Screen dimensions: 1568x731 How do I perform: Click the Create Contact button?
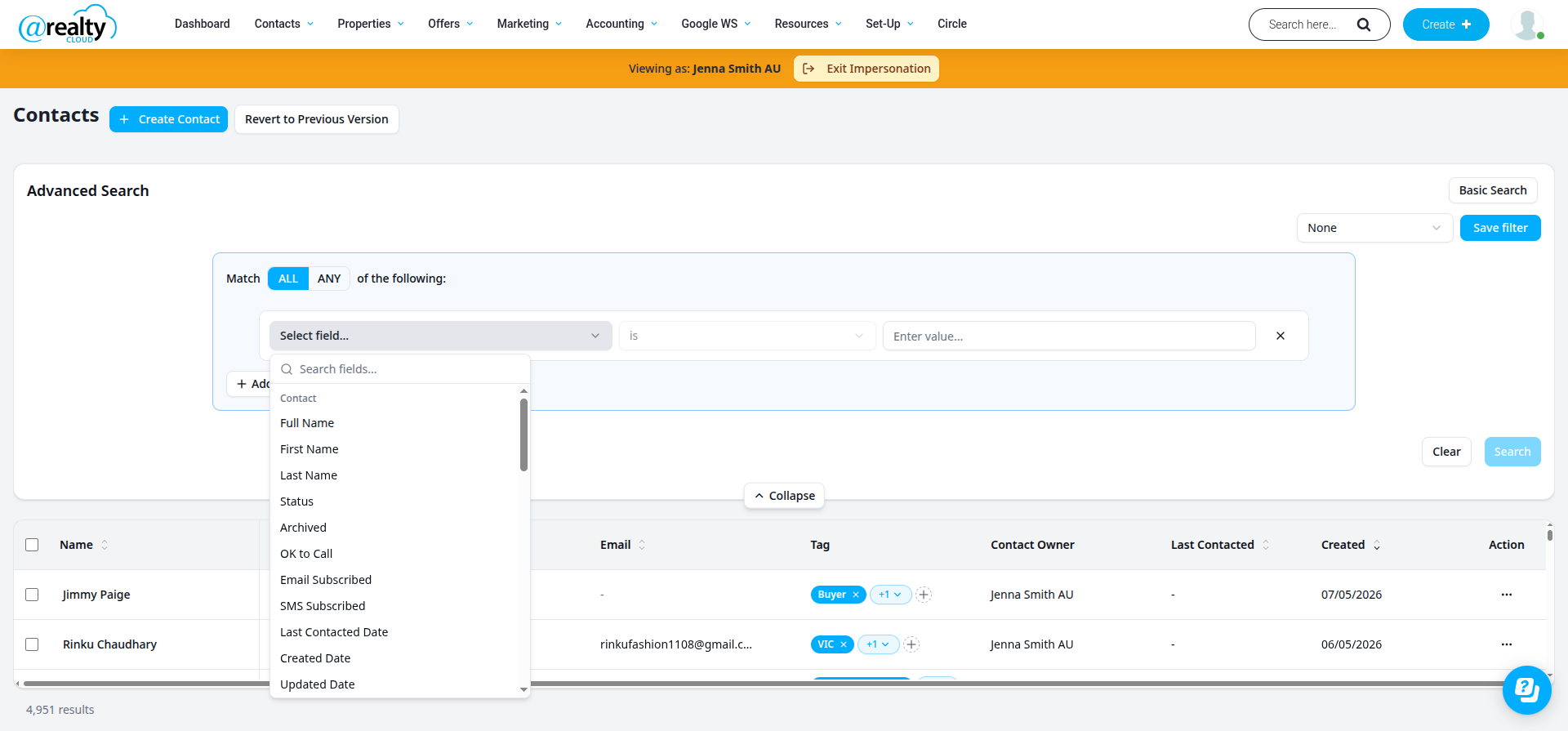coord(168,119)
